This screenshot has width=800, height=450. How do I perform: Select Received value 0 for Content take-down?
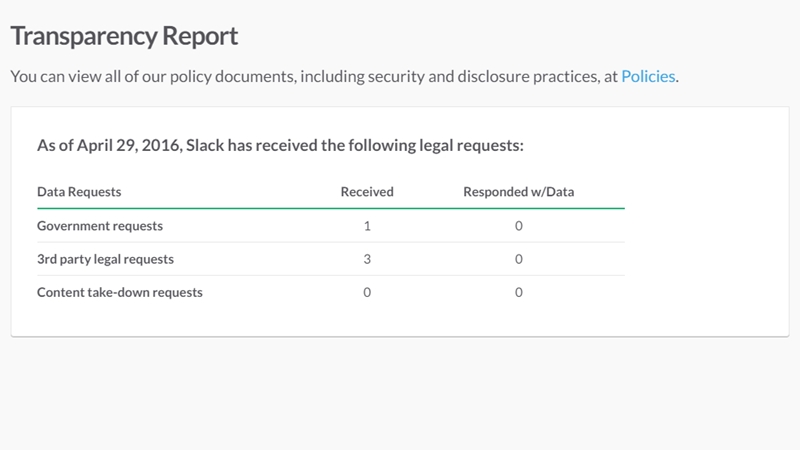pyautogui.click(x=367, y=292)
